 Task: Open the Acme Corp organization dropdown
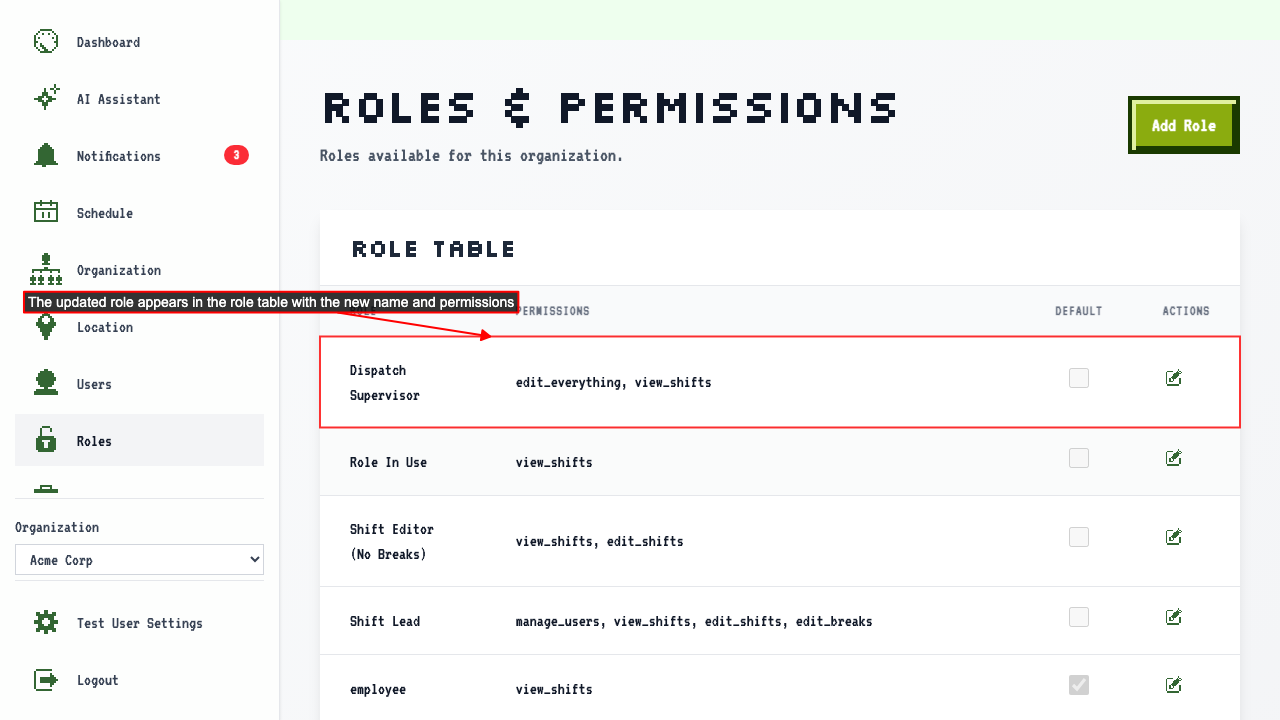[139, 560]
